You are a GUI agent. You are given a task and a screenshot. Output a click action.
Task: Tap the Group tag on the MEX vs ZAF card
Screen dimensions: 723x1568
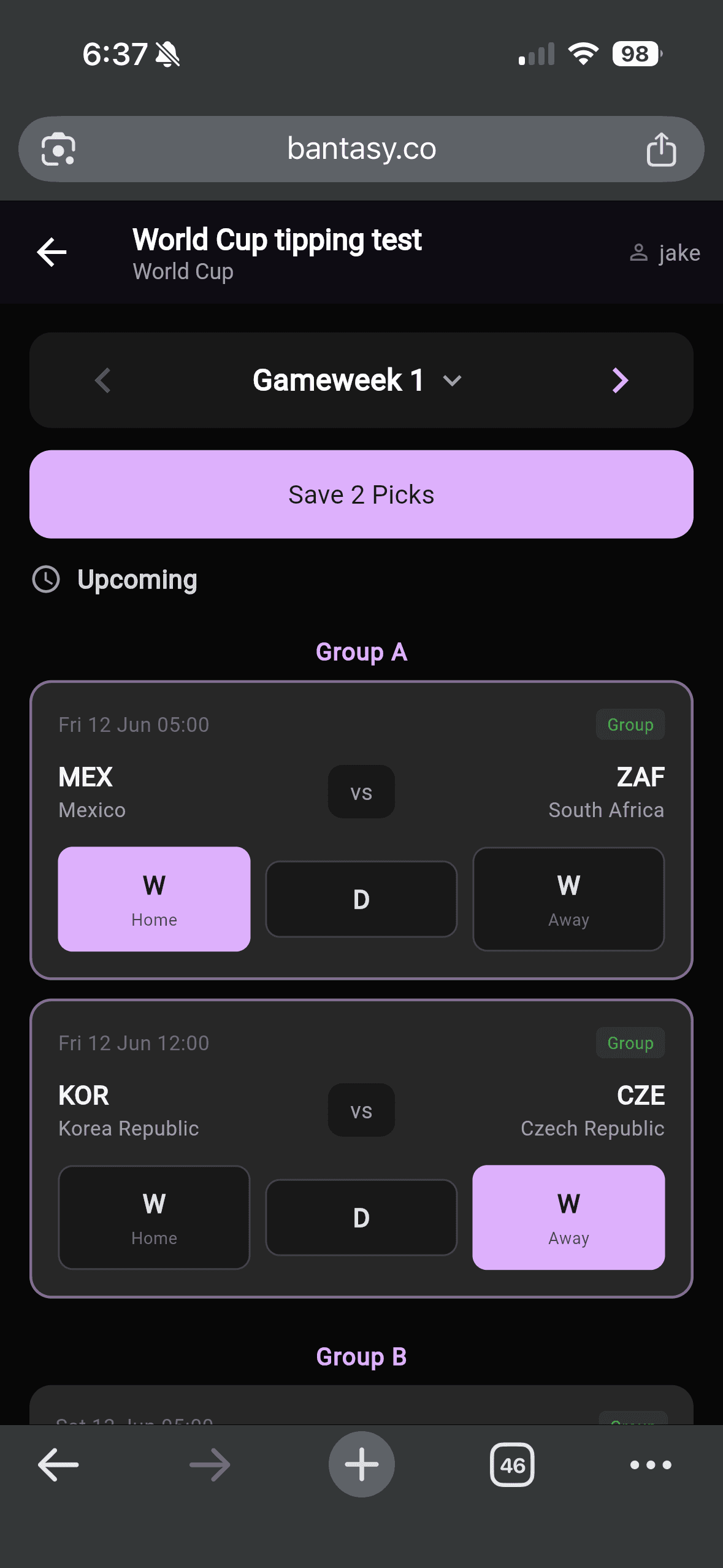pyautogui.click(x=630, y=724)
